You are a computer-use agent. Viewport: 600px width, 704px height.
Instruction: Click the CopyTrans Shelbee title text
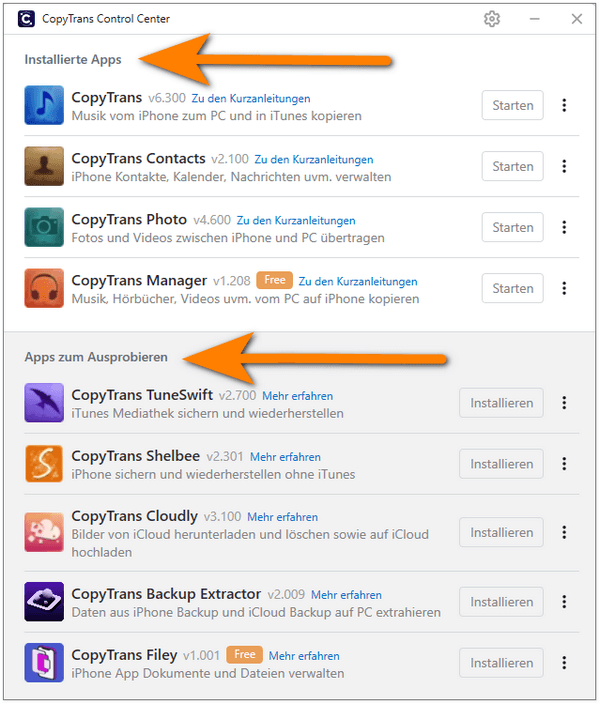136,456
